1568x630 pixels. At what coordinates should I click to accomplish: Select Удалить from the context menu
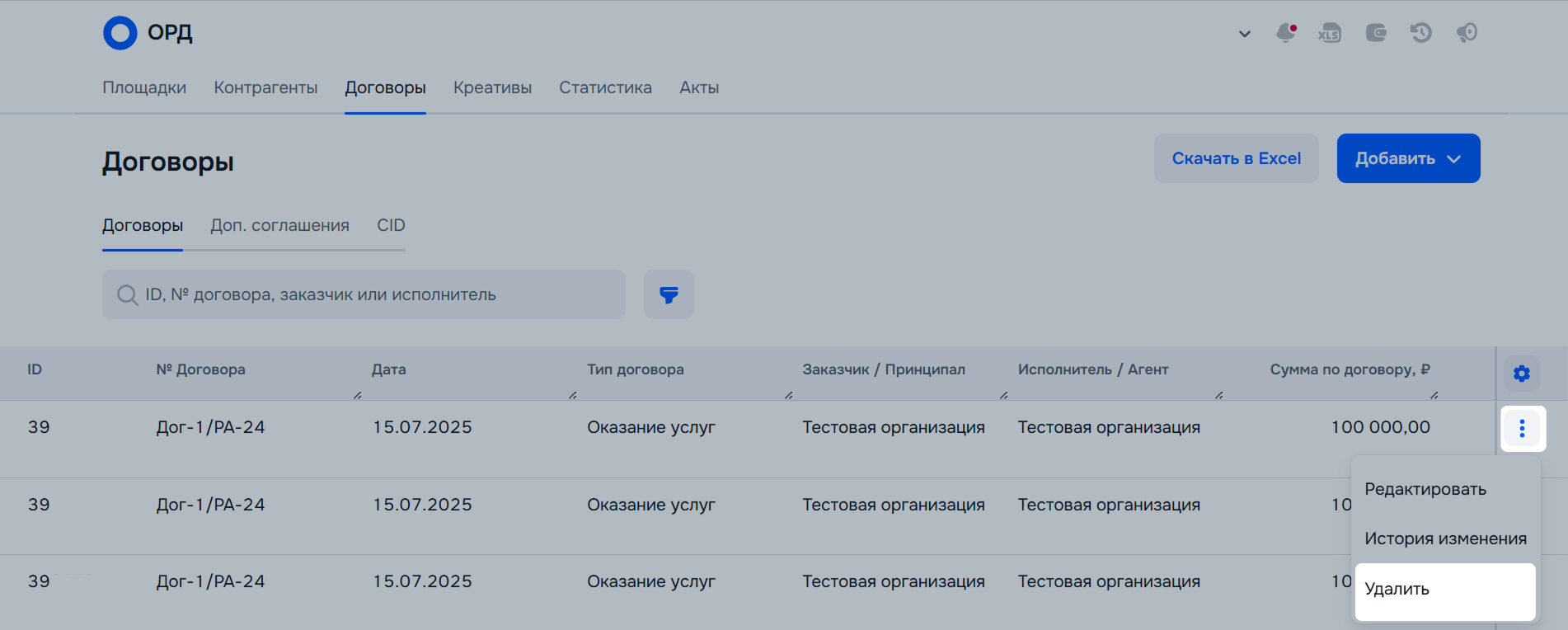pos(1444,590)
